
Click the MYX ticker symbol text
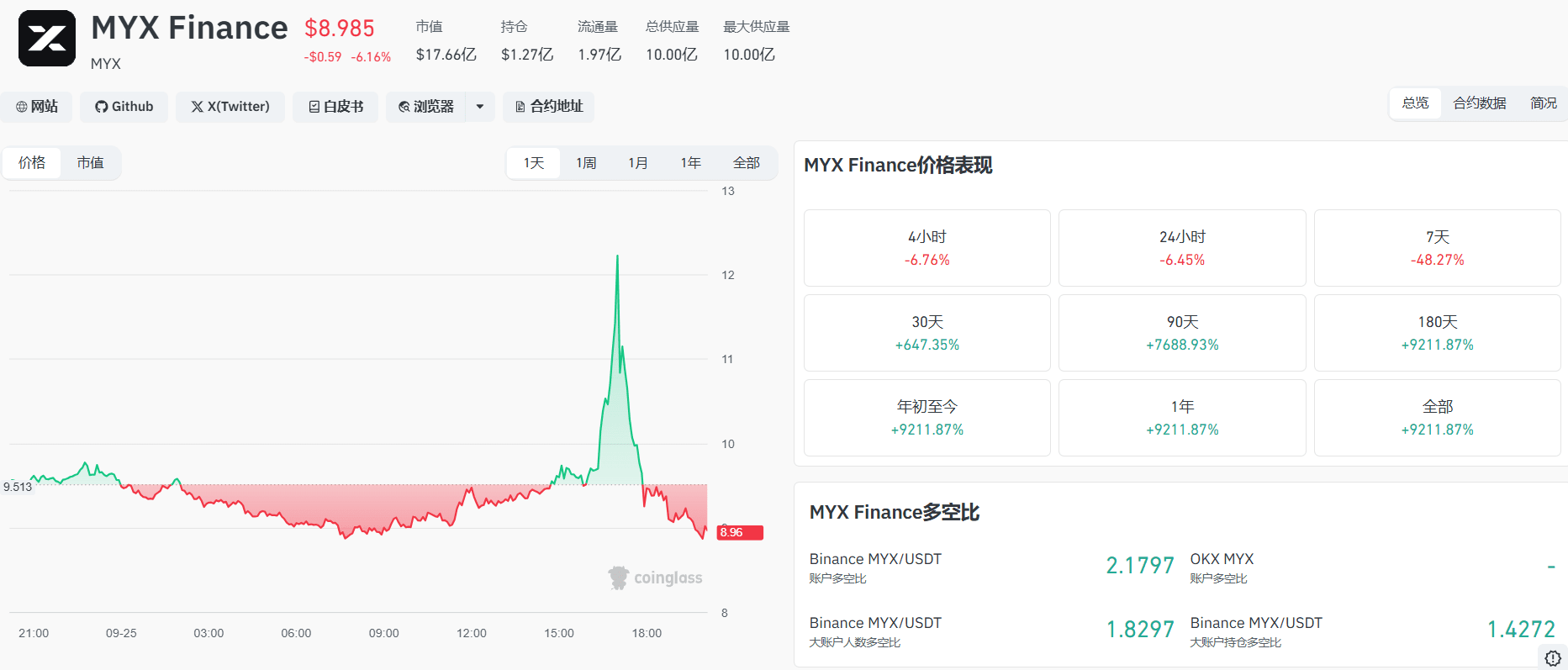point(106,64)
